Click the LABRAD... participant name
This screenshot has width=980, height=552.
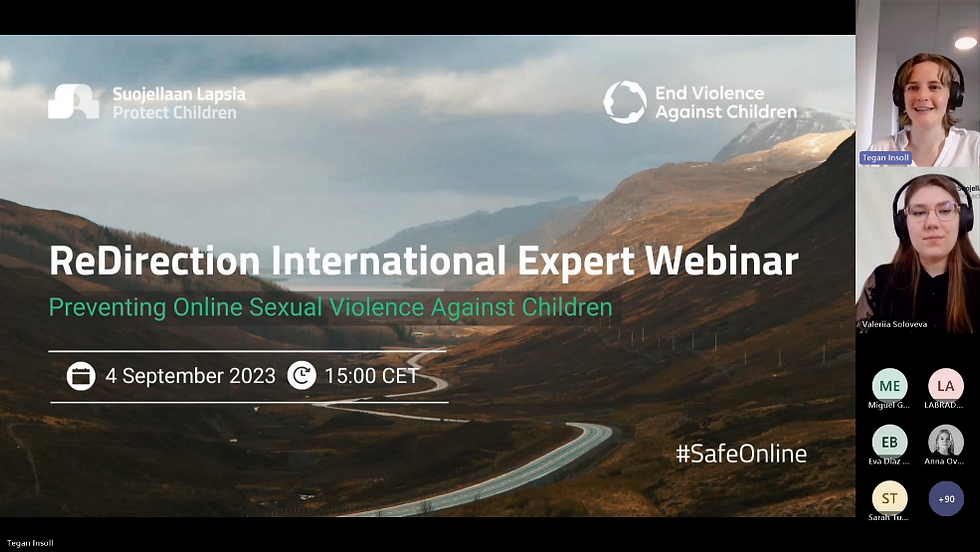pyautogui.click(x=944, y=405)
